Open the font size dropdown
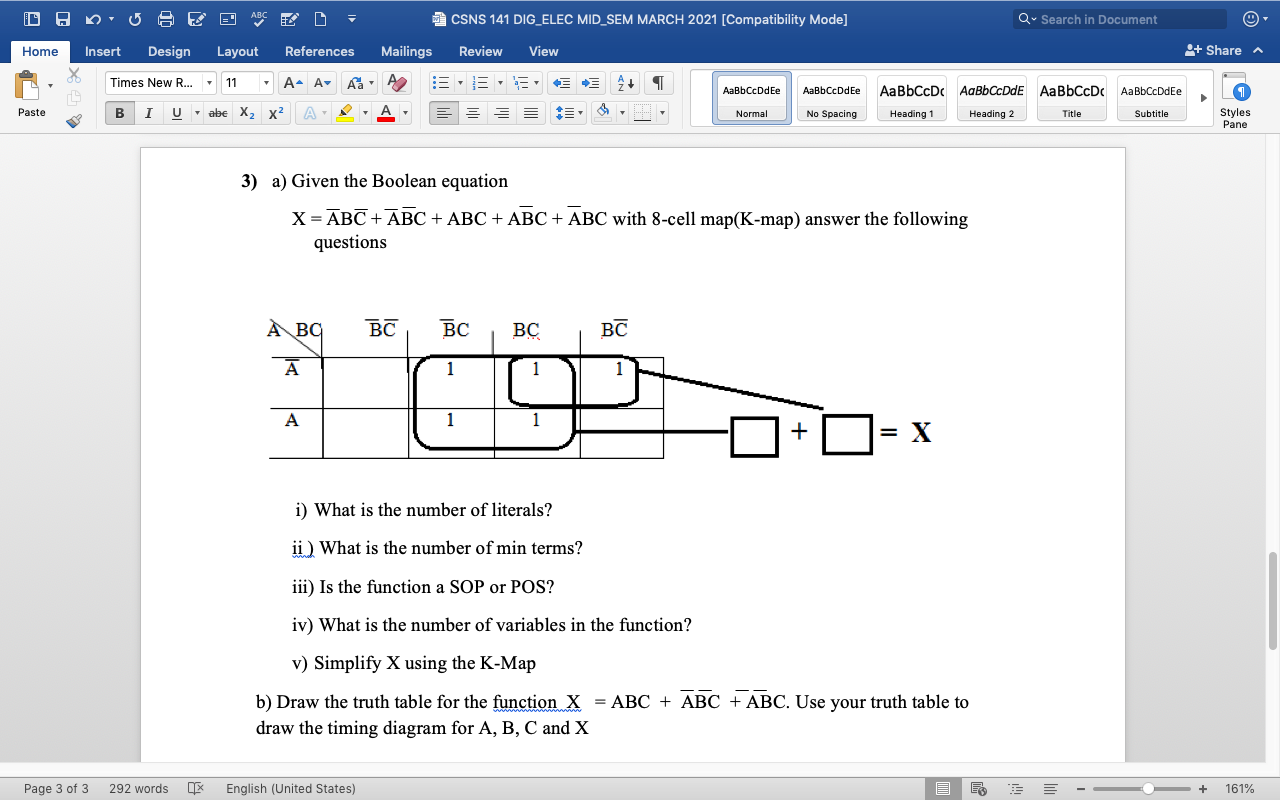Image resolution: width=1280 pixels, height=800 pixels. (266, 83)
